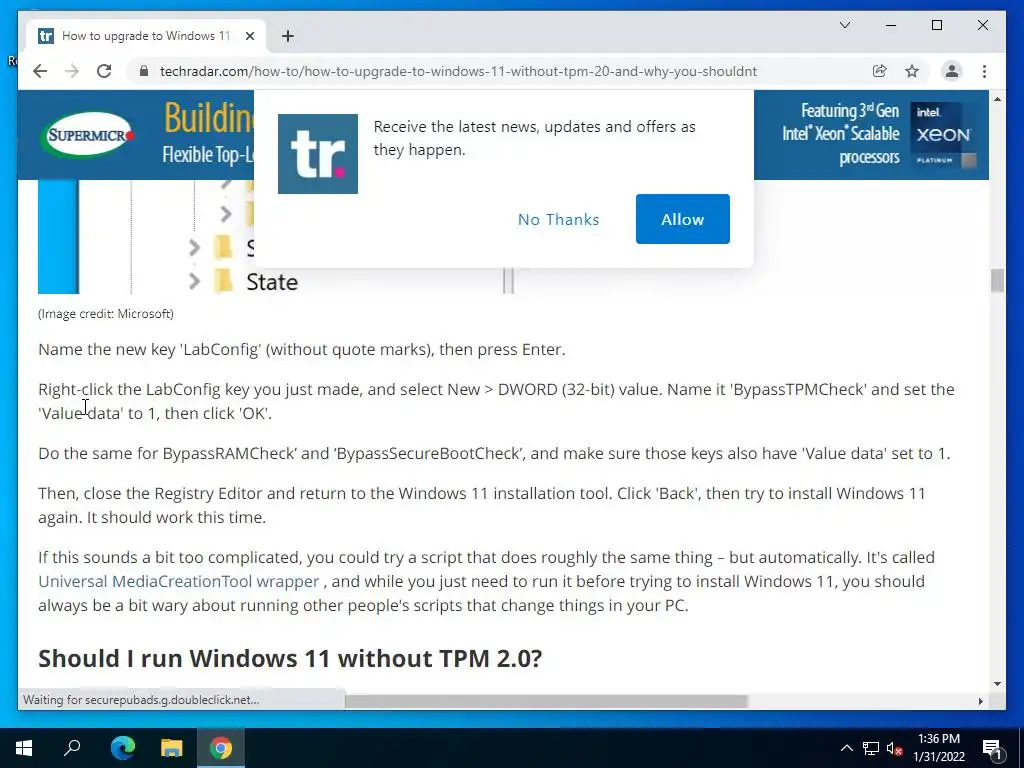Click the horizontal scrollbar thumb
The width and height of the screenshot is (1024, 768).
coord(546,701)
